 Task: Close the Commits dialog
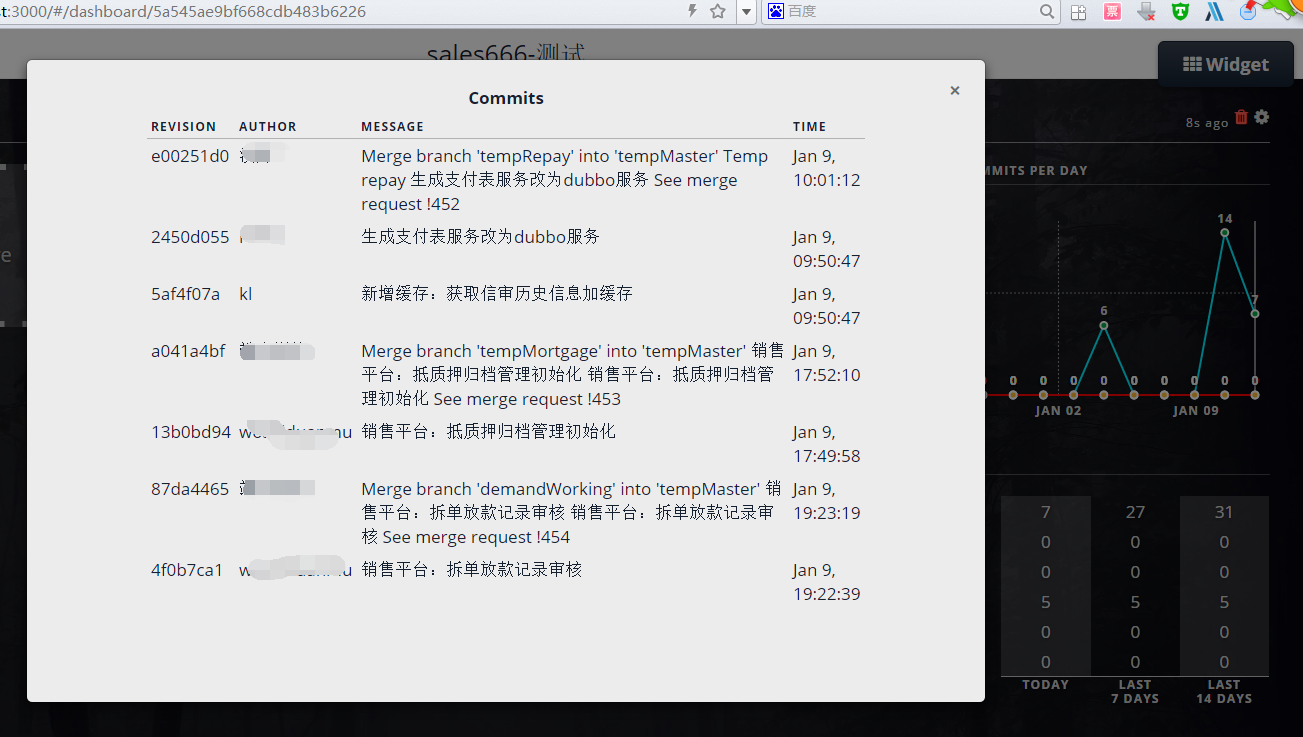pos(954,91)
